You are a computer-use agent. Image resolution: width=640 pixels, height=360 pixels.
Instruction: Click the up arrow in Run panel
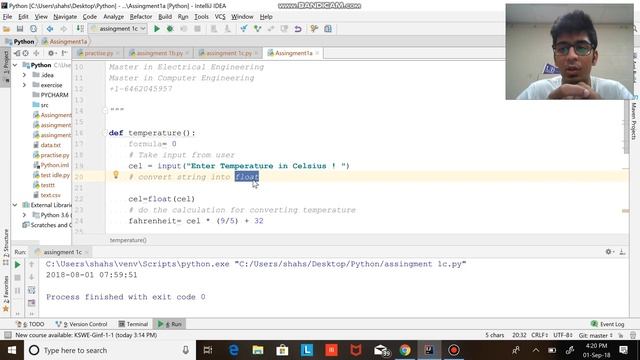pyautogui.click(x=31, y=264)
